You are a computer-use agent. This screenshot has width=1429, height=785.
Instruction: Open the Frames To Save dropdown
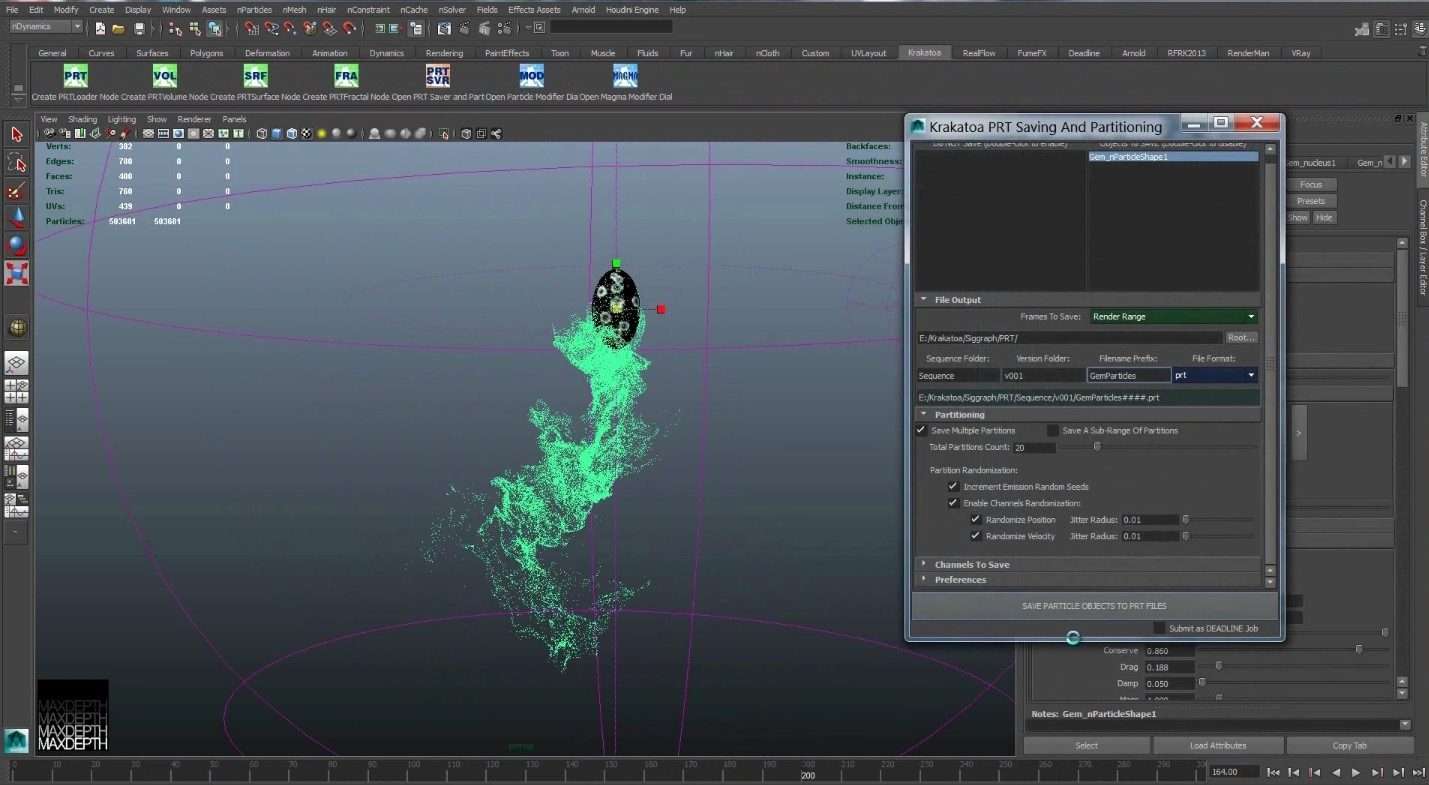point(1174,316)
